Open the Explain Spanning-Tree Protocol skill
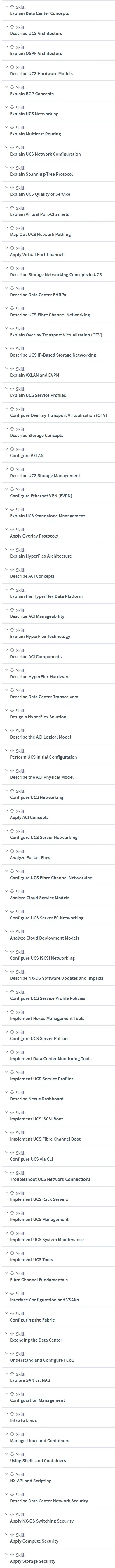Viewport: 115px width, 1568px height. point(41,174)
